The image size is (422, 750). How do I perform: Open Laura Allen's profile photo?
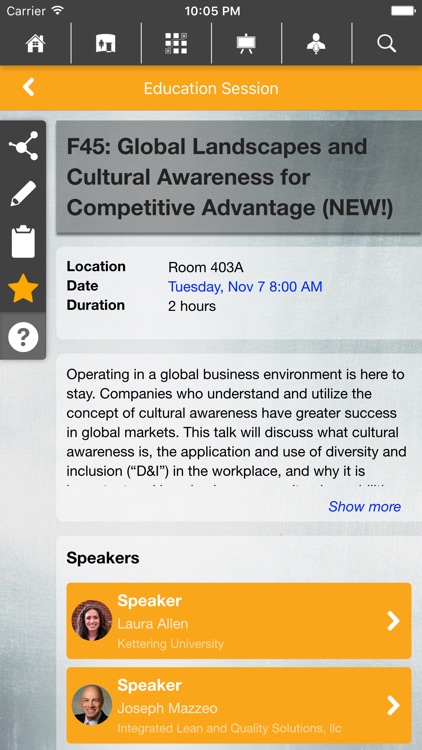pos(92,620)
